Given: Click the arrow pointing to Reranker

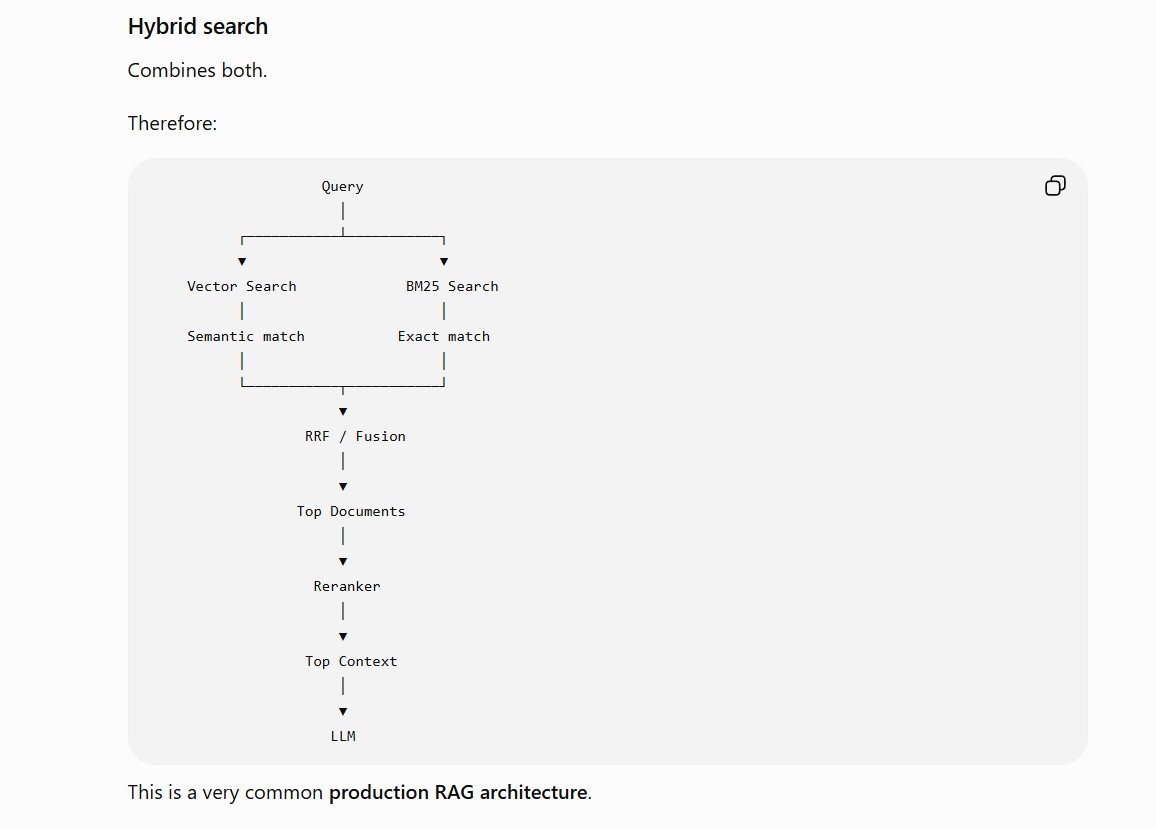Looking at the screenshot, I should pyautogui.click(x=343, y=562).
